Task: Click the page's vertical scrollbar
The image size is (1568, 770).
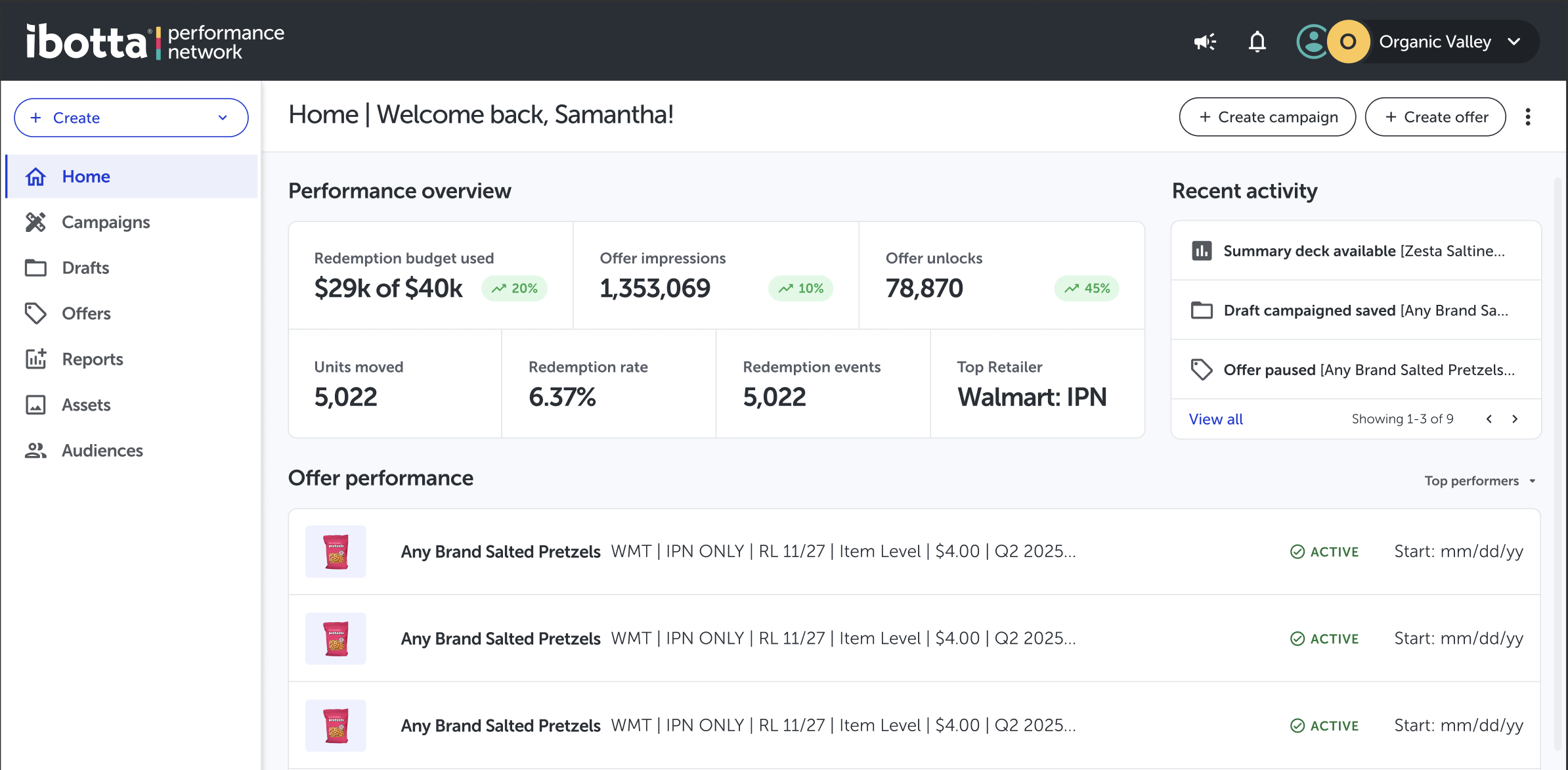Action: tap(1557, 460)
